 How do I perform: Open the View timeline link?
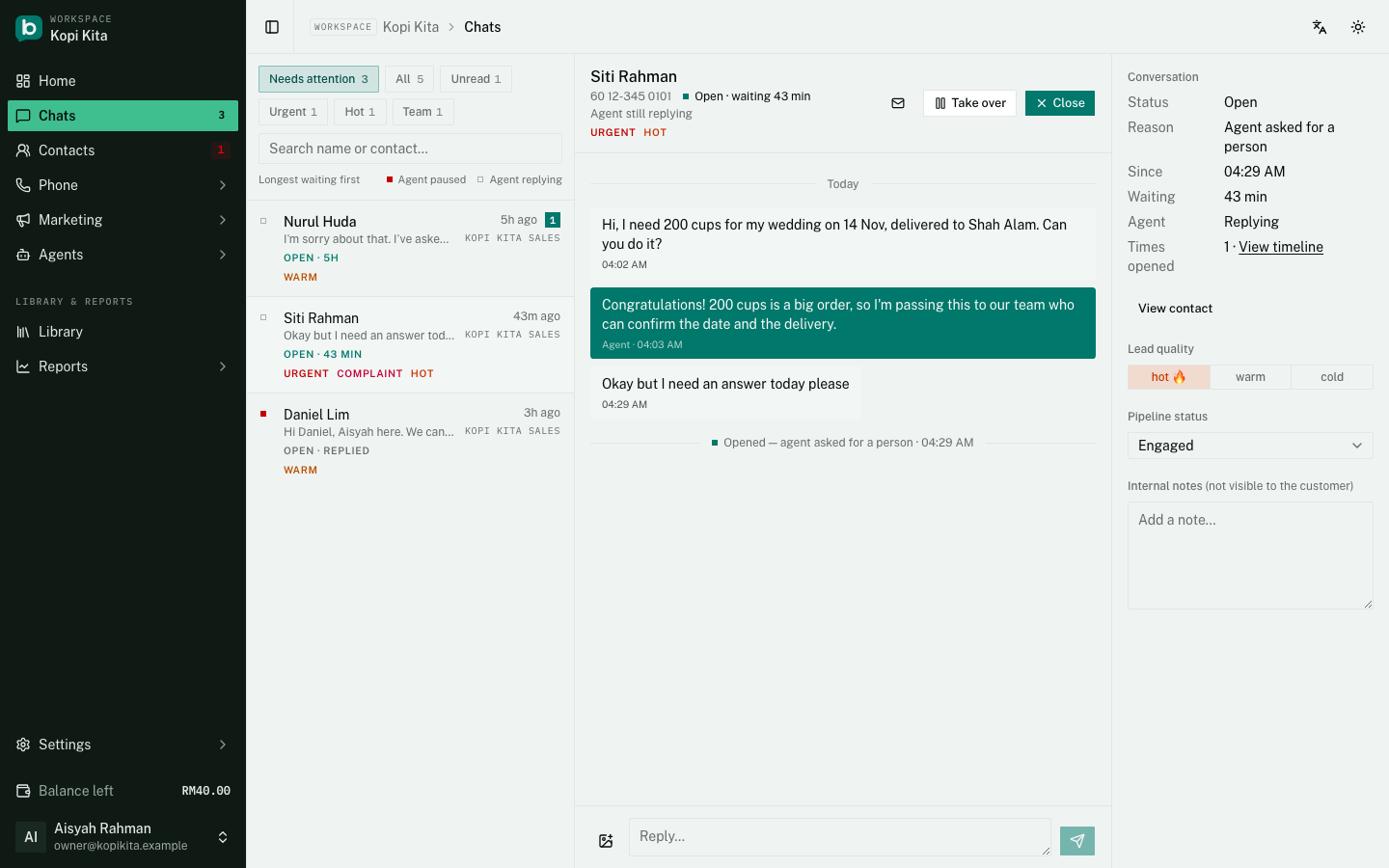tap(1281, 247)
